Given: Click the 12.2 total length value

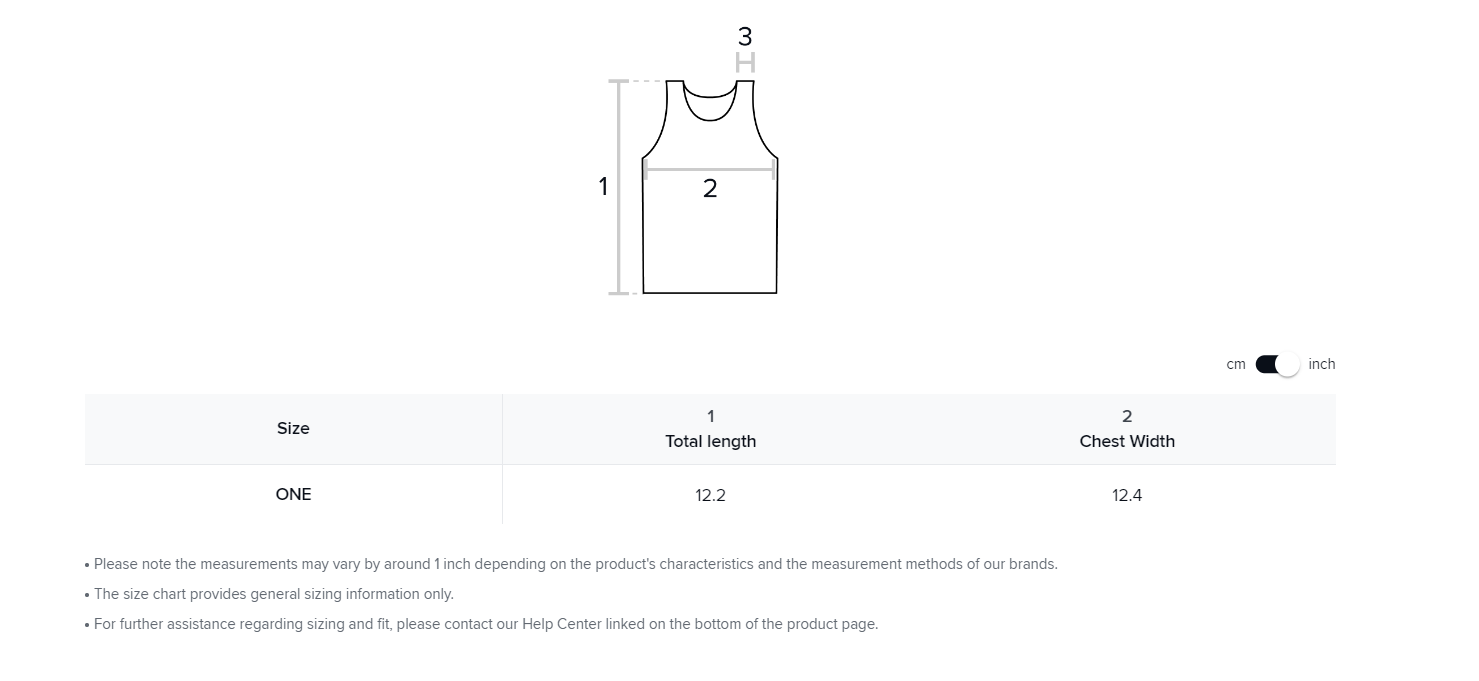Looking at the screenshot, I should [x=710, y=495].
